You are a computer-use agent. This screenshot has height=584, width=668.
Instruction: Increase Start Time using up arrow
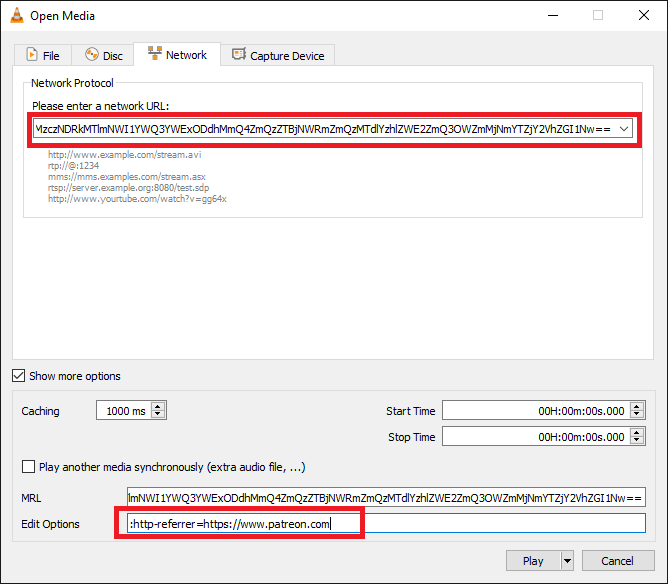(637, 406)
